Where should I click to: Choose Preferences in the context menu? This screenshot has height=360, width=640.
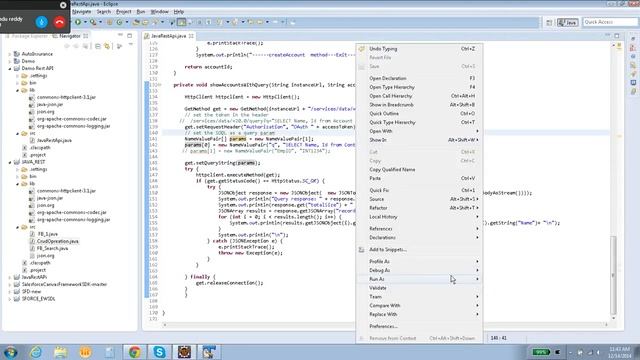pyautogui.click(x=419, y=326)
